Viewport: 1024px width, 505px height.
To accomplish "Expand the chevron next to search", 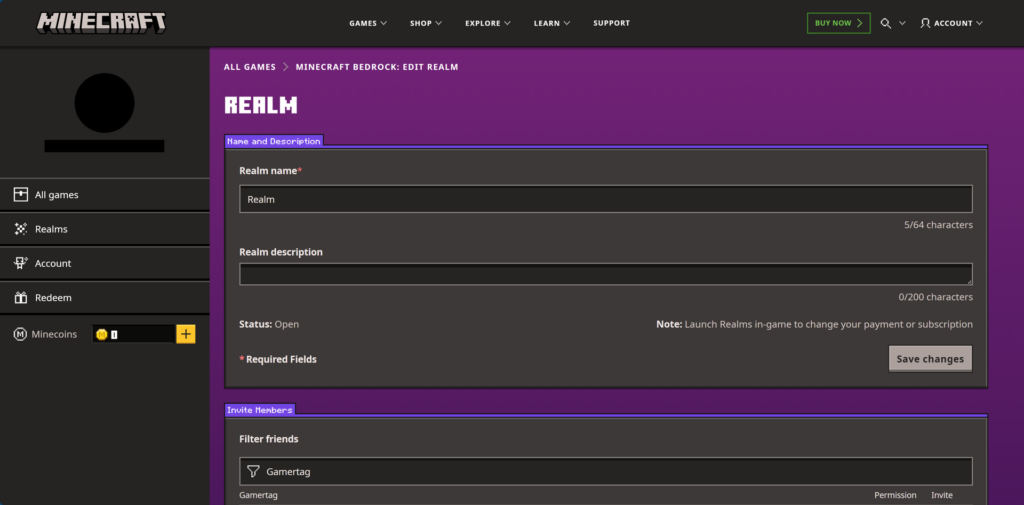I will tap(903, 23).
